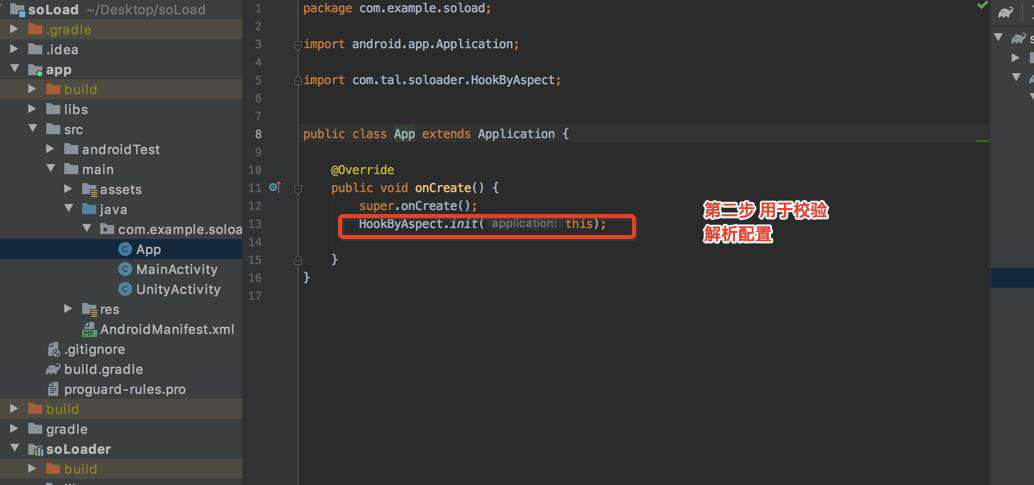1034x485 pixels.
Task: Click the override gutter icon on line 11
Action: (x=275, y=188)
